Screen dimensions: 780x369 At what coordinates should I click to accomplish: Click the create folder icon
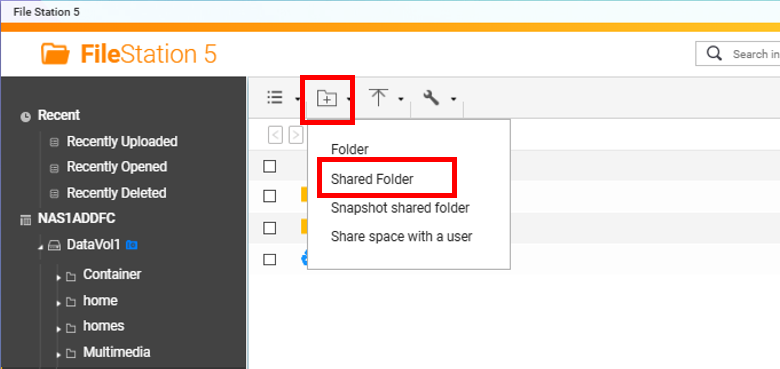(327, 98)
